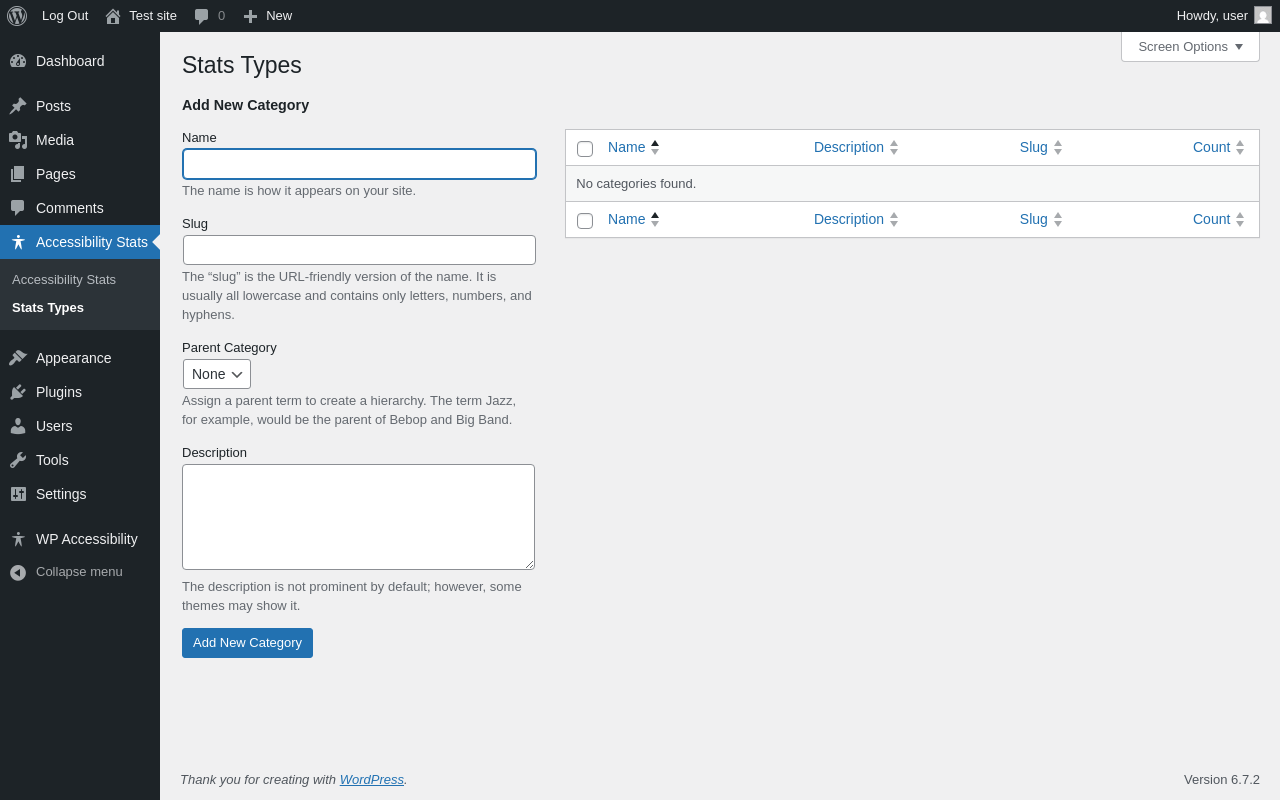Open the Parent Category dropdown

click(217, 374)
